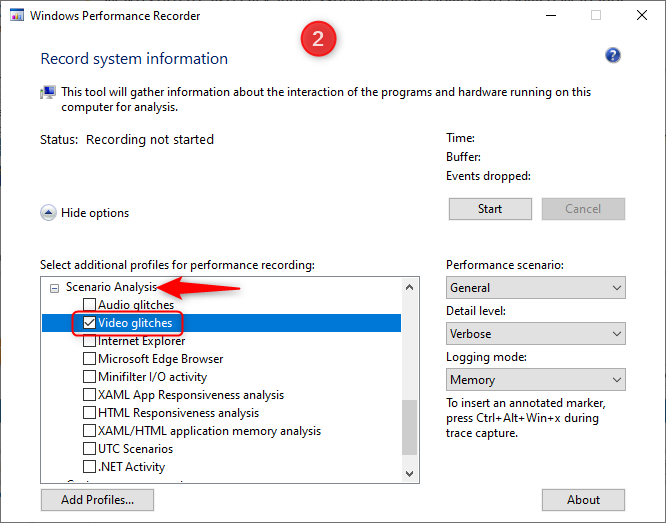666x523 pixels.
Task: Tick the Microsoft Edge Browser checkbox
Action: [90, 359]
